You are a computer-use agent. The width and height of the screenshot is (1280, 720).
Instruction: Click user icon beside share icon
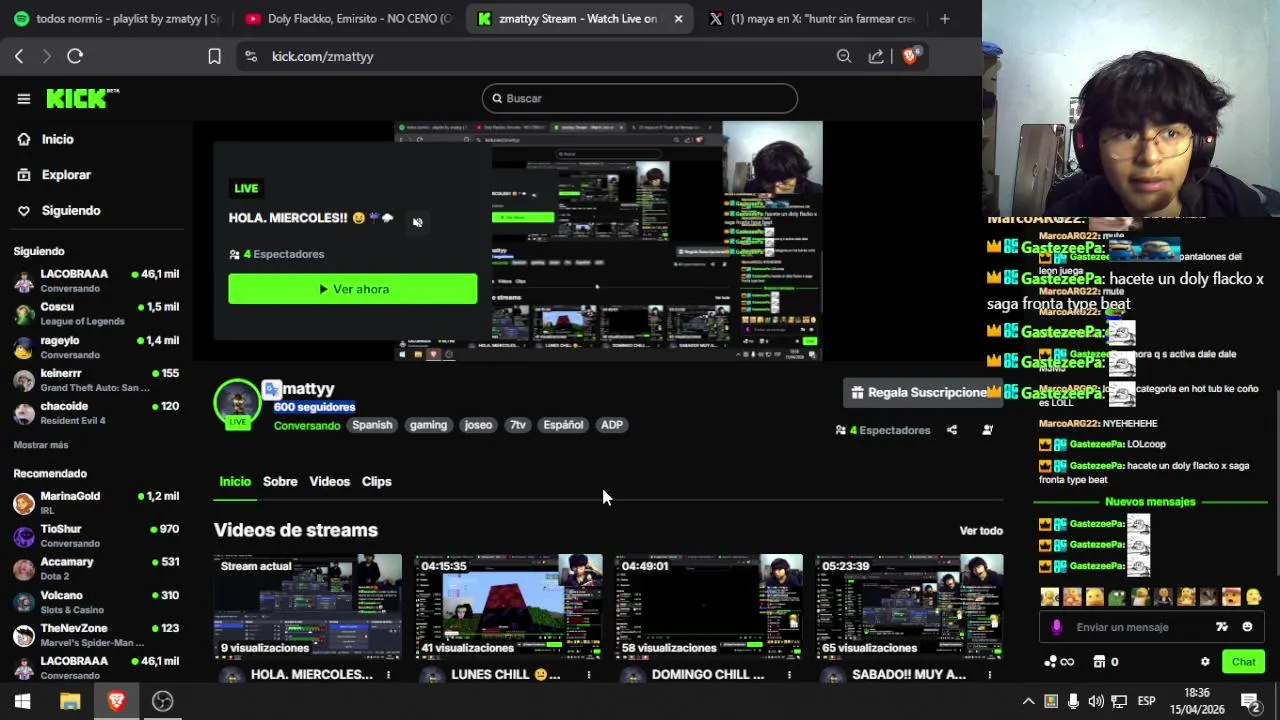point(988,430)
